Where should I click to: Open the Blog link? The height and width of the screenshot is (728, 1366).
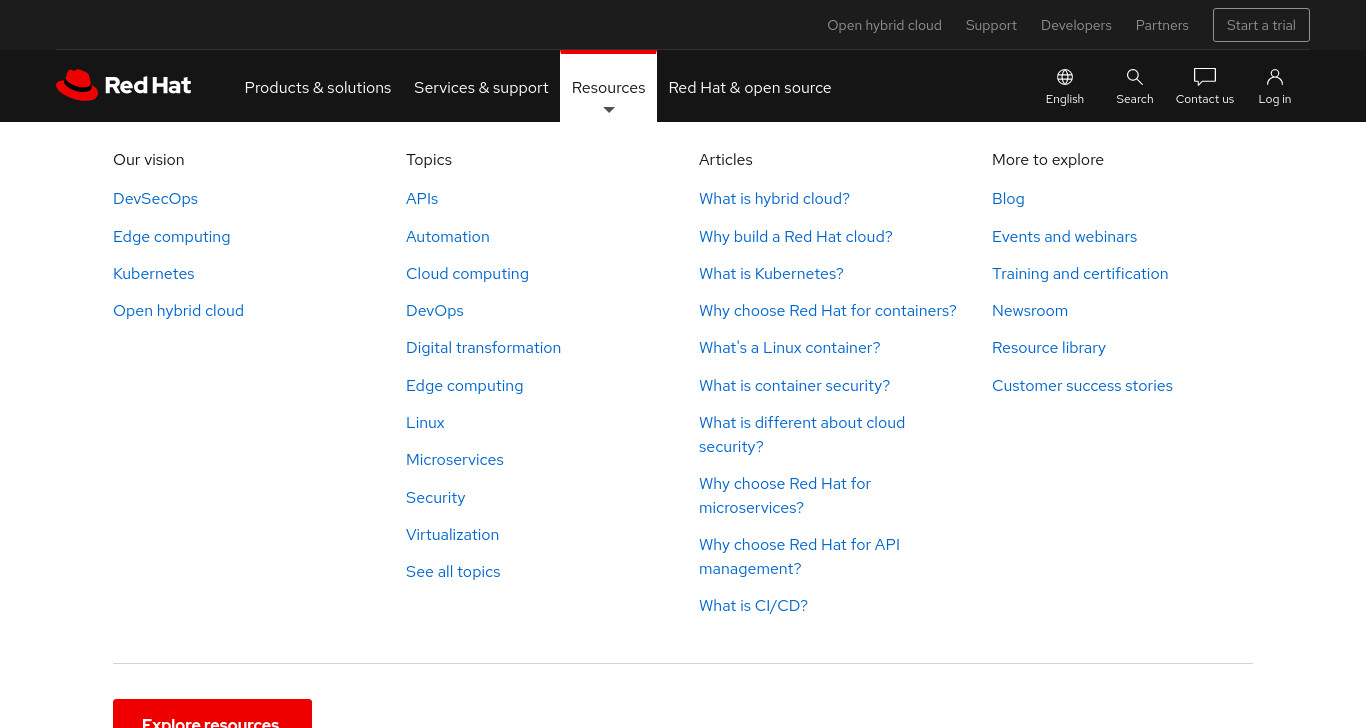[x=1008, y=199]
